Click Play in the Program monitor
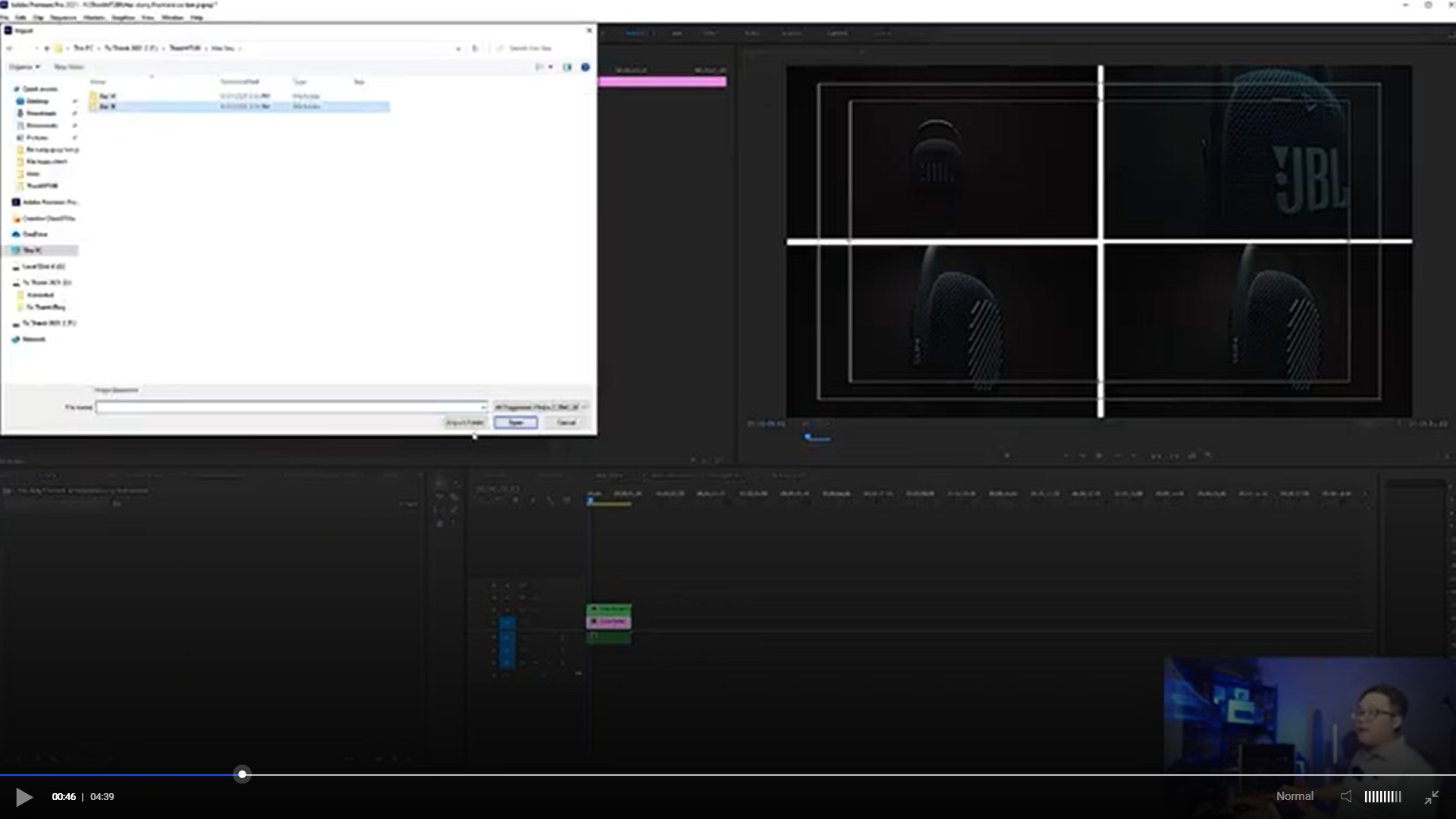This screenshot has height=819, width=1456. click(1100, 456)
